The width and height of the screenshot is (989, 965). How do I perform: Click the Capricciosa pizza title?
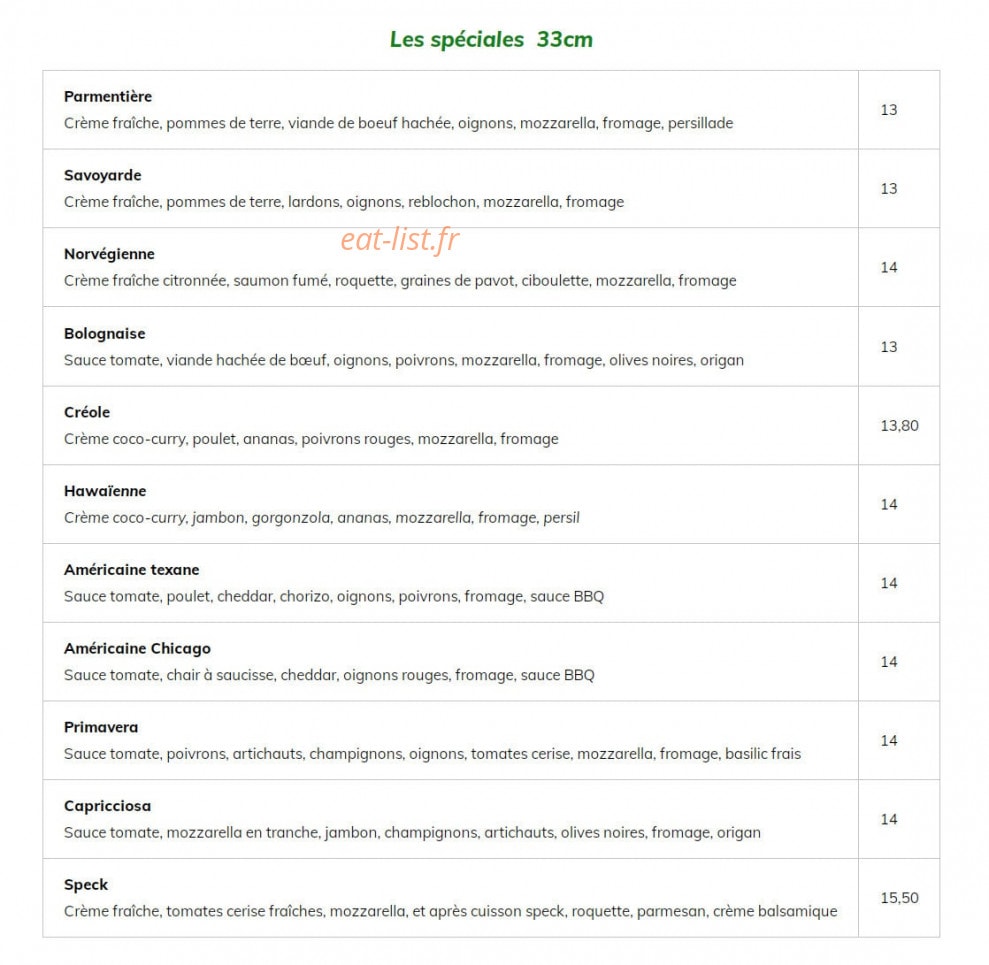107,806
